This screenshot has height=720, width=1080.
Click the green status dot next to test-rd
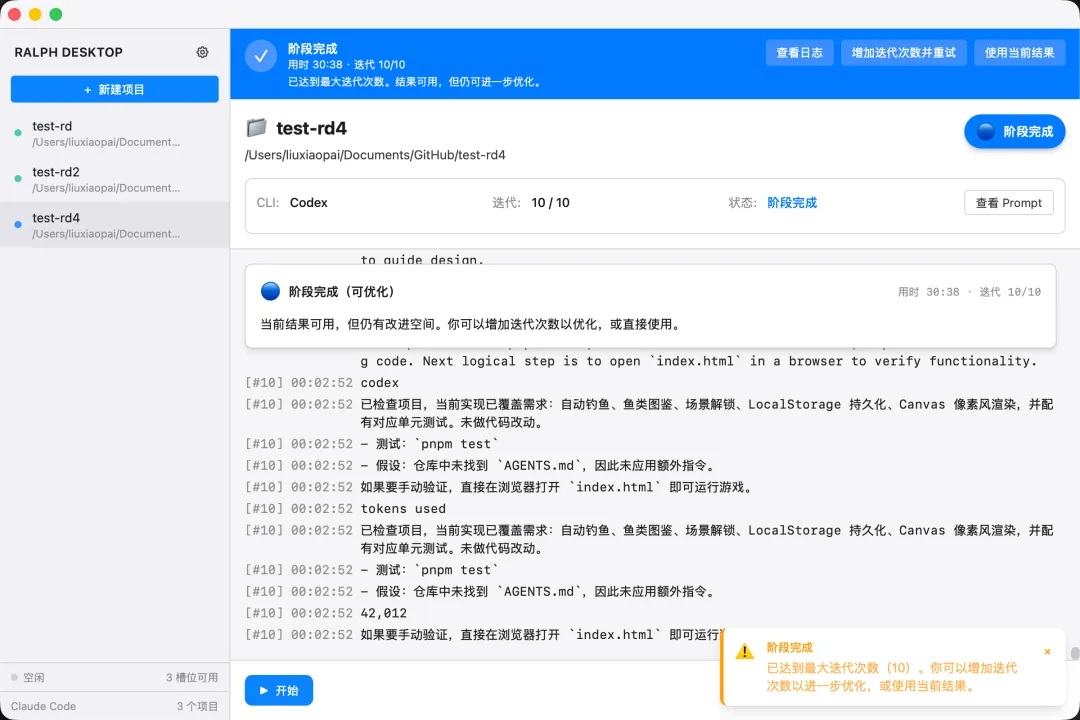pos(20,131)
